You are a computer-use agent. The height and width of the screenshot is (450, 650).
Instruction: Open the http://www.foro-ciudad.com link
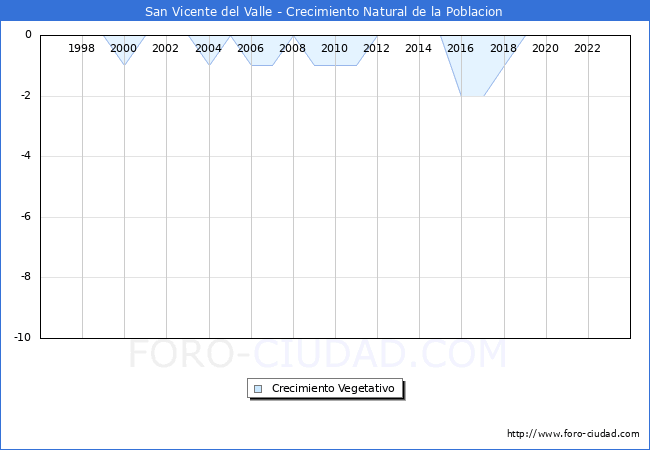tap(573, 434)
